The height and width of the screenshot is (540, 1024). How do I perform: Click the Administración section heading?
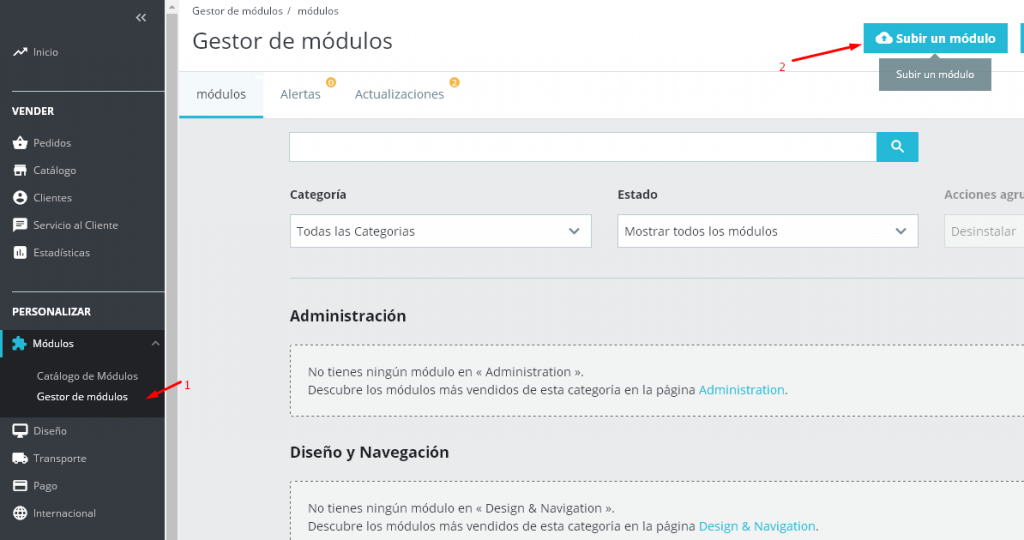[x=347, y=316]
